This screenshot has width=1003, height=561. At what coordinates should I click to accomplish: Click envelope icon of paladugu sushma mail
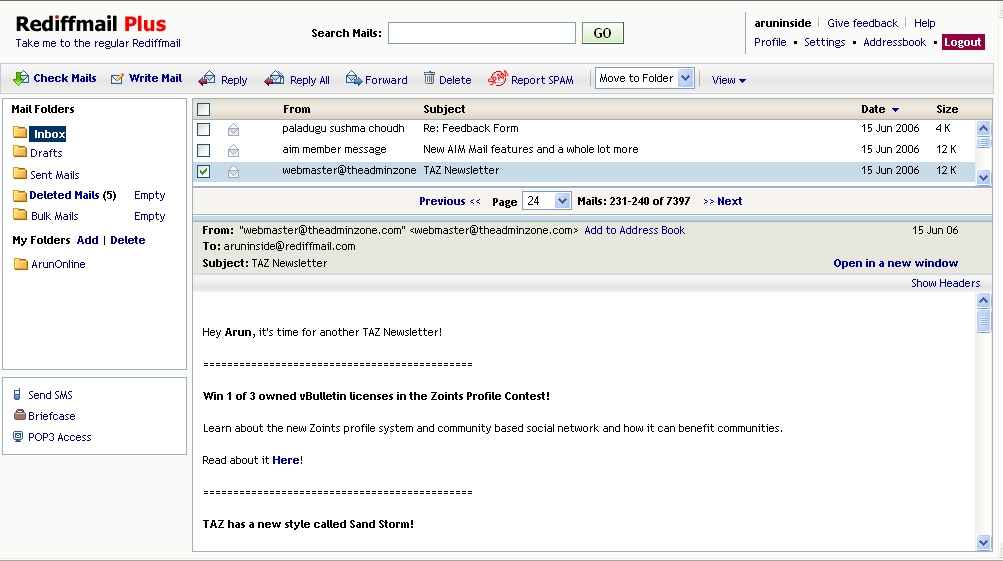pyautogui.click(x=233, y=130)
